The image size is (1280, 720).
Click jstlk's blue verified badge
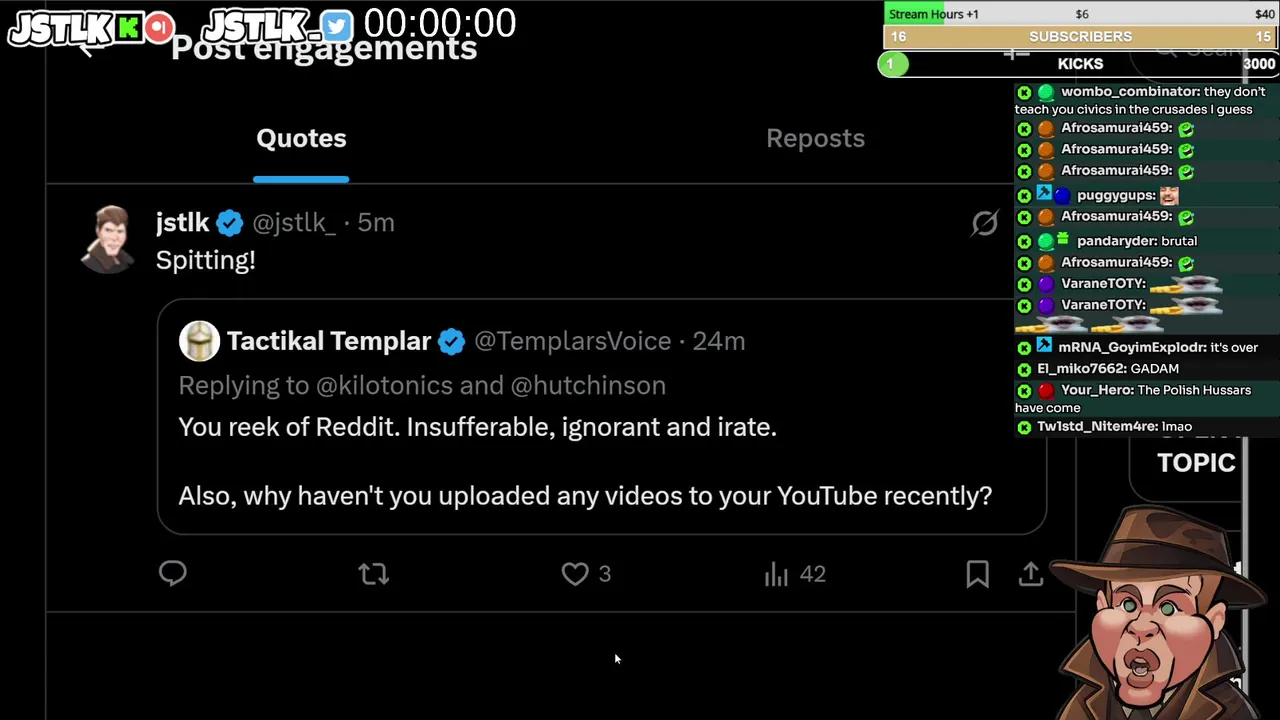coord(230,223)
